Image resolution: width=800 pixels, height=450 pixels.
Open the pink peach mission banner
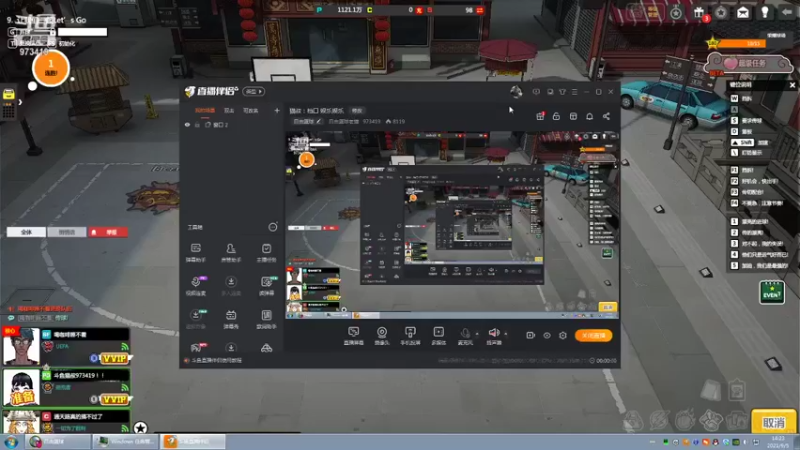click(748, 63)
